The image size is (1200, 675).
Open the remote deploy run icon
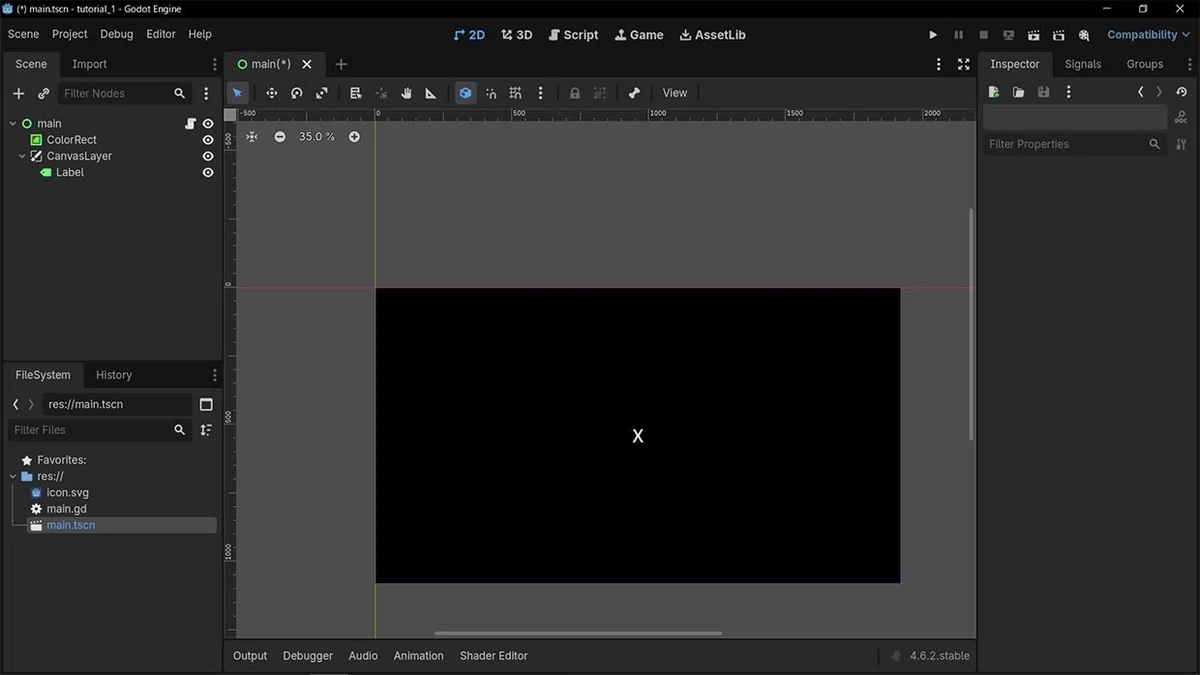pos(1008,35)
